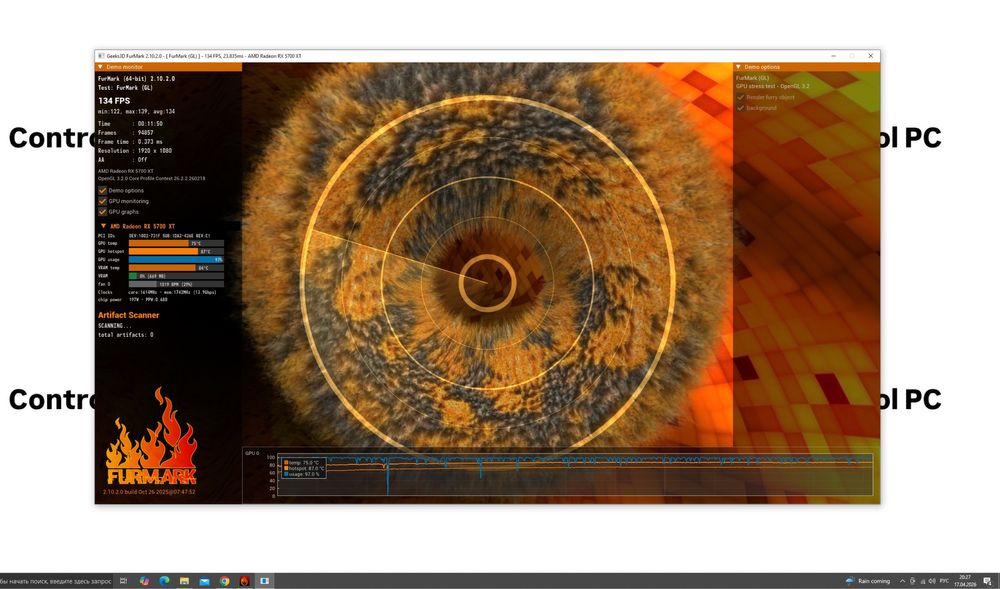1000x589 pixels.
Task: Show hidden system tray icons
Action: 902,581
